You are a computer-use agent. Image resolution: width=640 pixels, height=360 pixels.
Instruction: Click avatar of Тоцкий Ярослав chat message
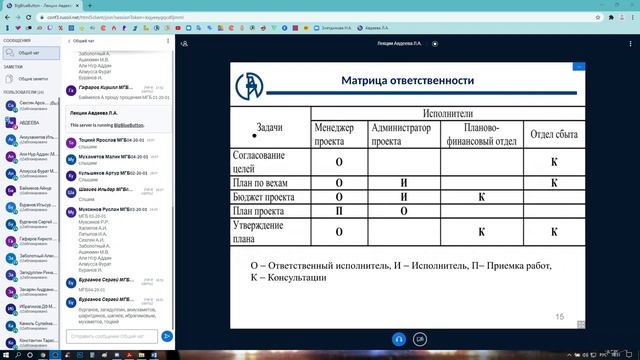point(71,142)
